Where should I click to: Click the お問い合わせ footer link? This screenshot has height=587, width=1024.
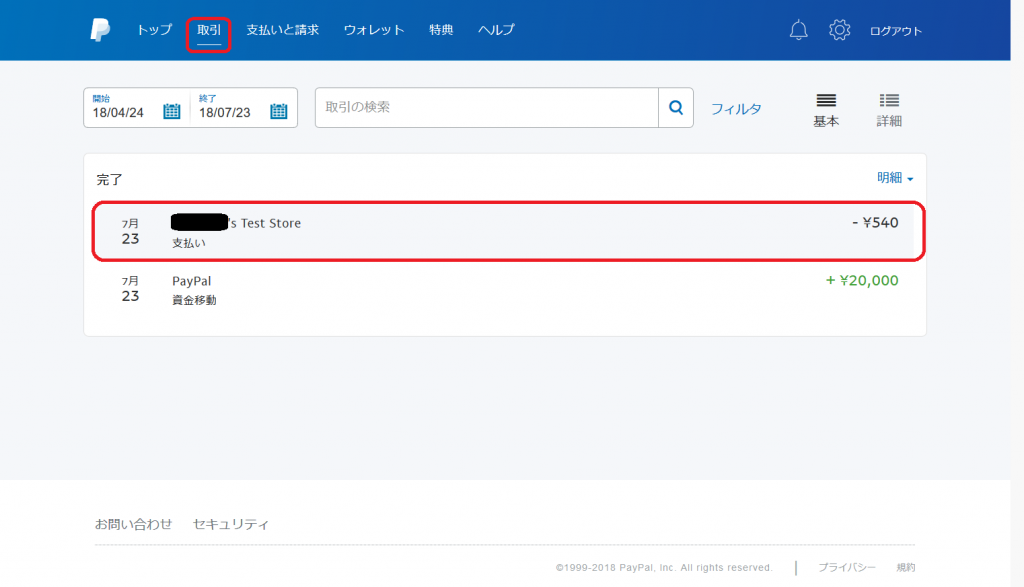[133, 524]
